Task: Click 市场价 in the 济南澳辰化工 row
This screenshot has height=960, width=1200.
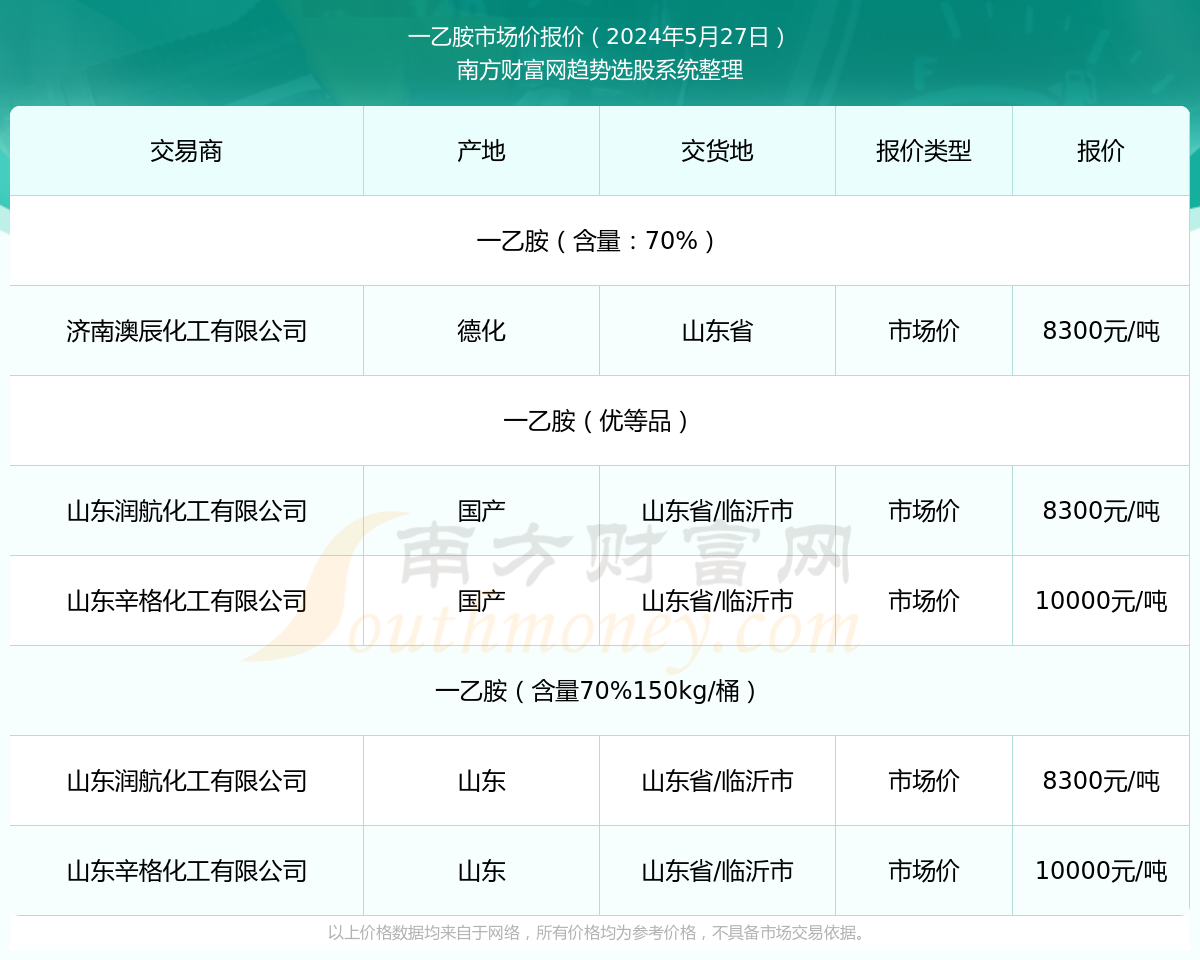Action: [x=924, y=331]
